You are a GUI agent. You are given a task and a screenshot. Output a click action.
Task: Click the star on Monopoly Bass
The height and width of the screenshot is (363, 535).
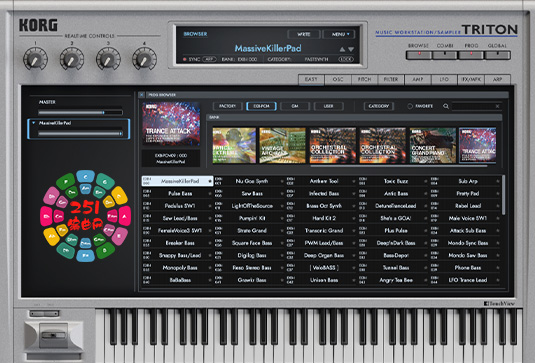coord(210,268)
